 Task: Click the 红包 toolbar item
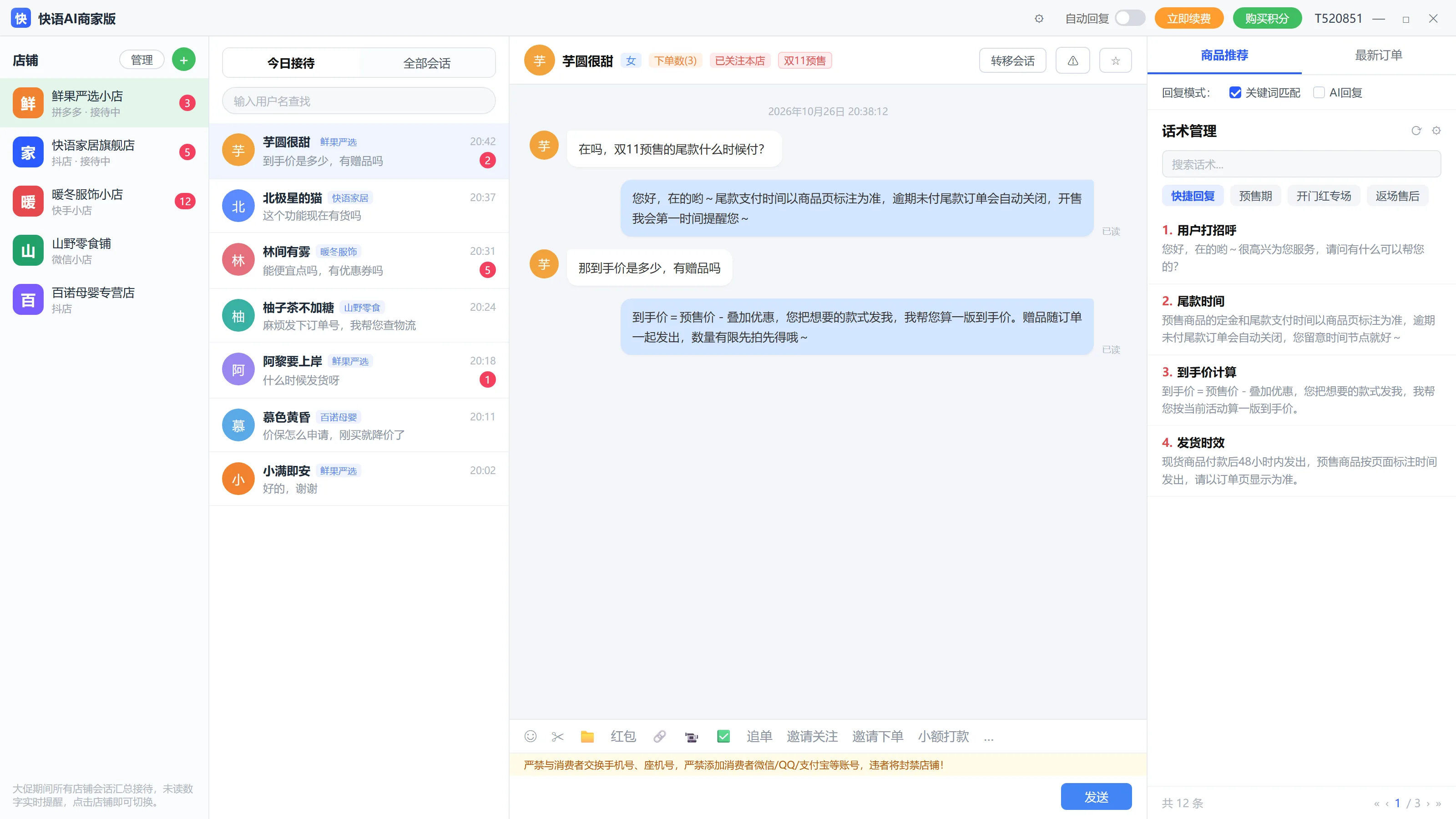click(623, 737)
